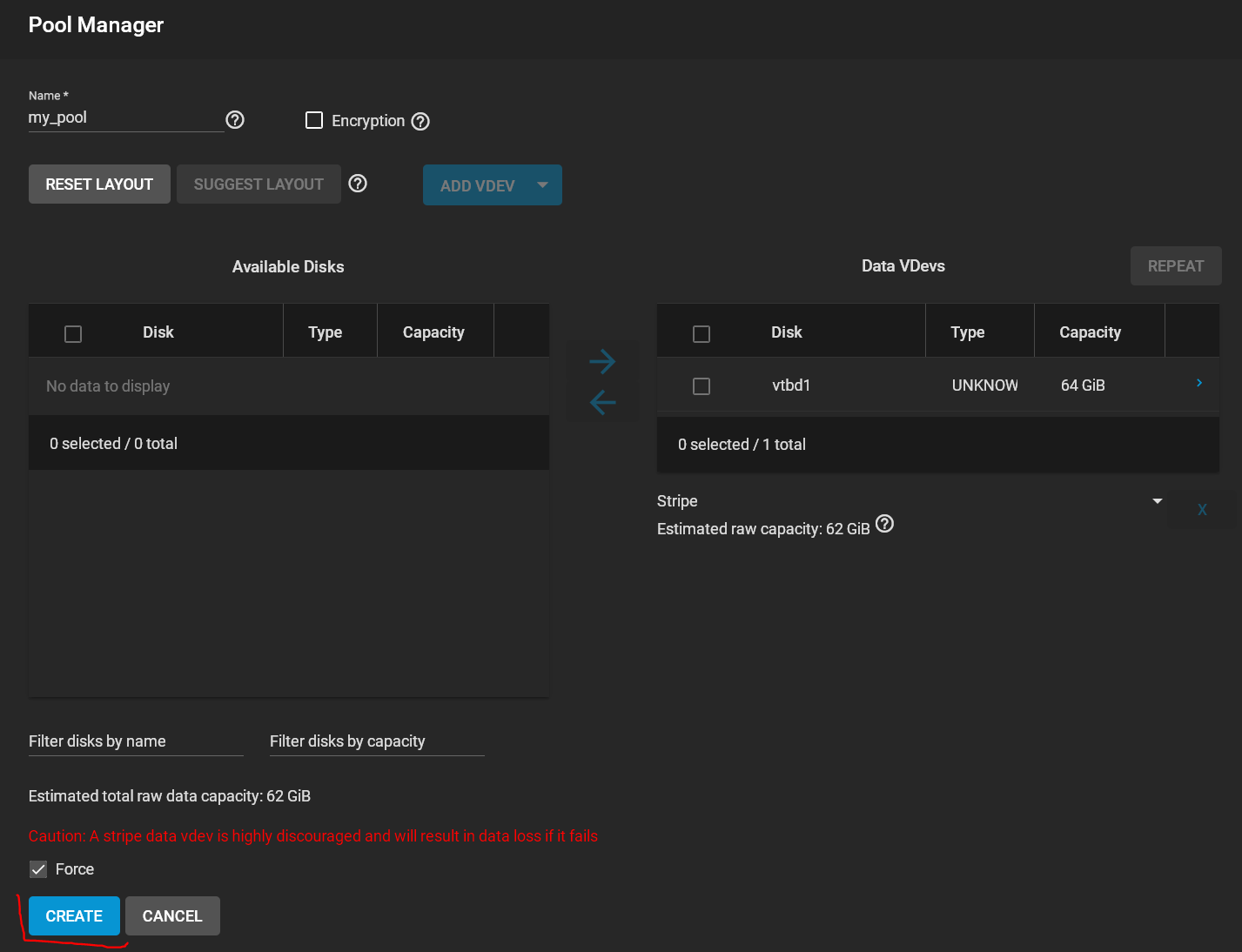The width and height of the screenshot is (1242, 952).
Task: Select the vtbd1 disk checkbox
Action: 702,386
